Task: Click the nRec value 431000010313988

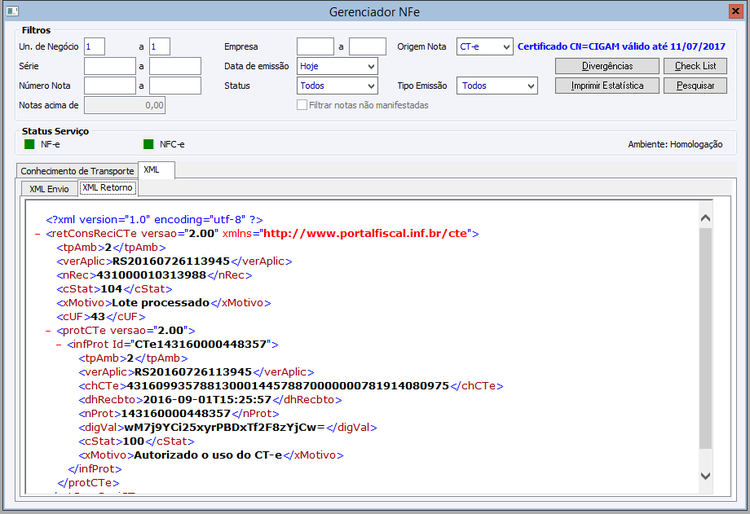Action: pos(151,275)
